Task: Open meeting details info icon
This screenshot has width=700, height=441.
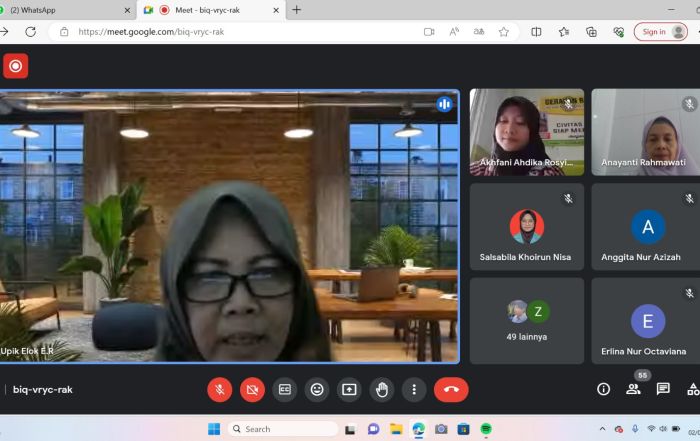Action: pyautogui.click(x=603, y=389)
